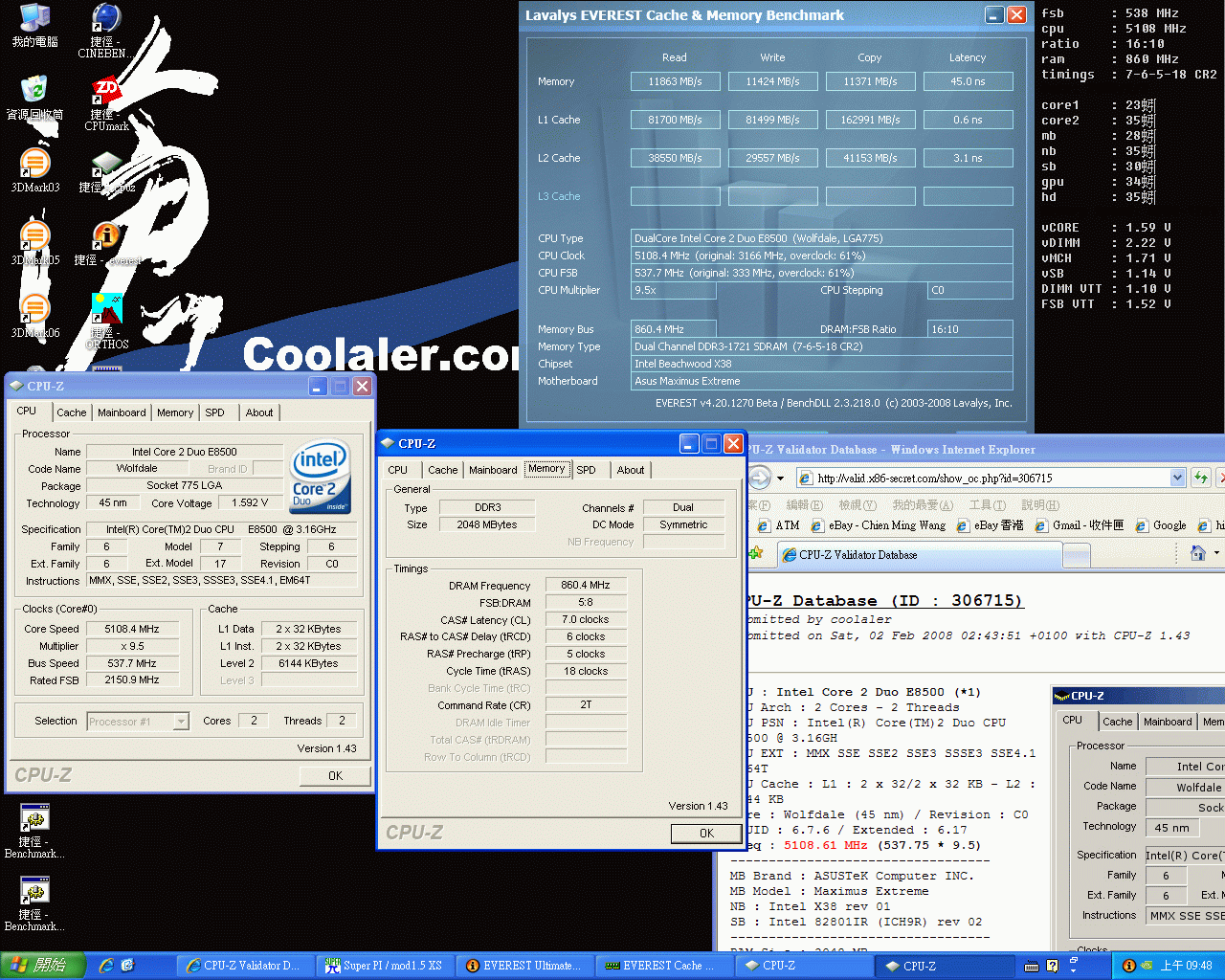Click the IE refresh icon
Viewport: 1225px width, 980px height.
tap(1201, 477)
